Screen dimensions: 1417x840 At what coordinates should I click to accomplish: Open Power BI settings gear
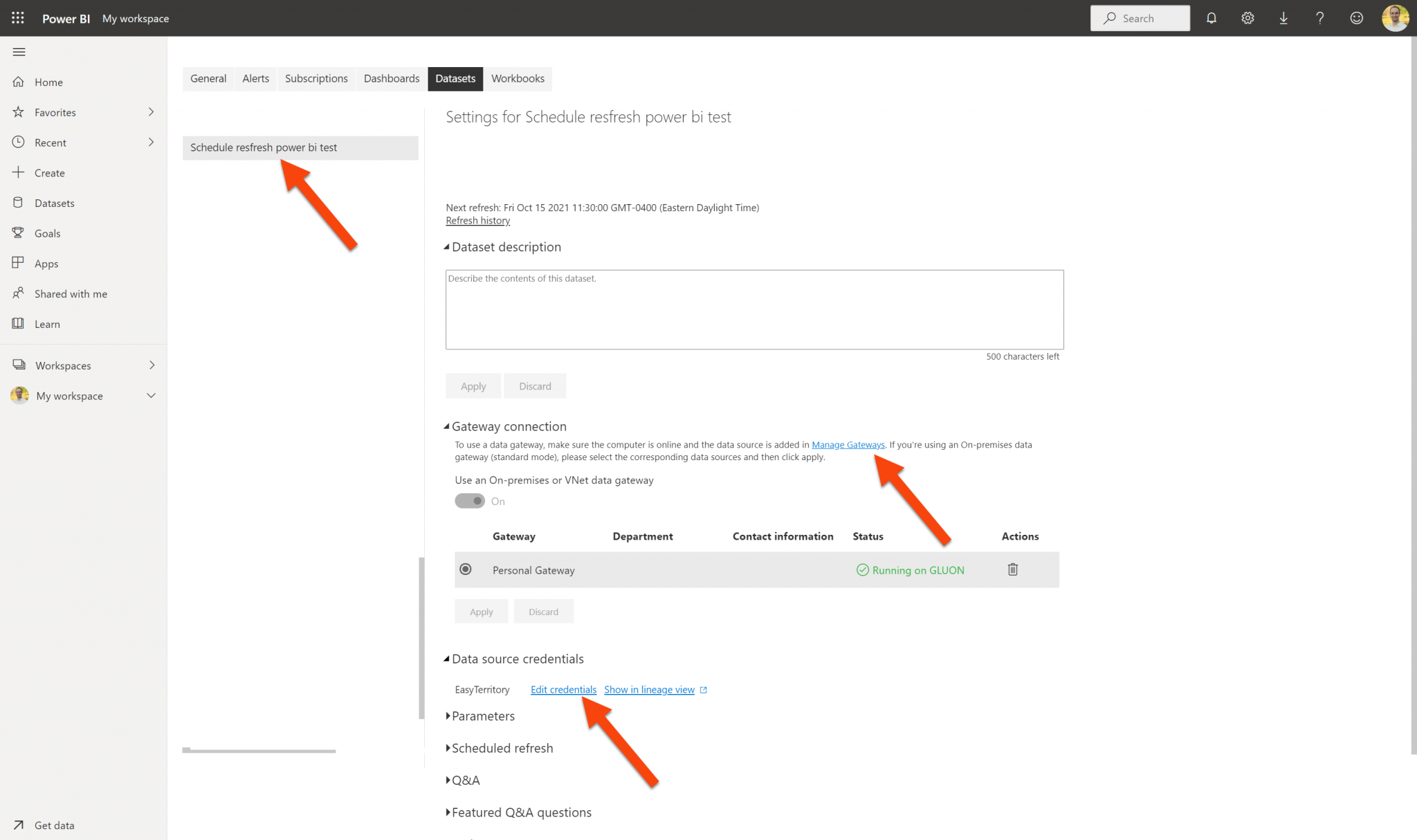pos(1247,18)
